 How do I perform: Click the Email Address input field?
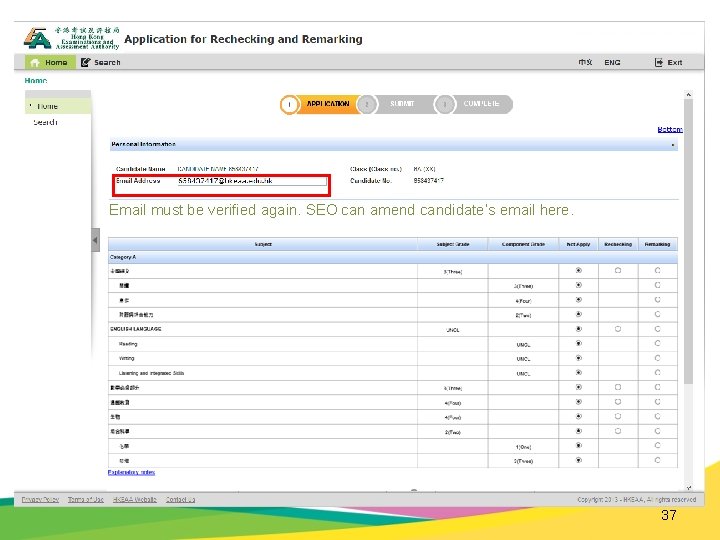pyautogui.click(x=252, y=181)
